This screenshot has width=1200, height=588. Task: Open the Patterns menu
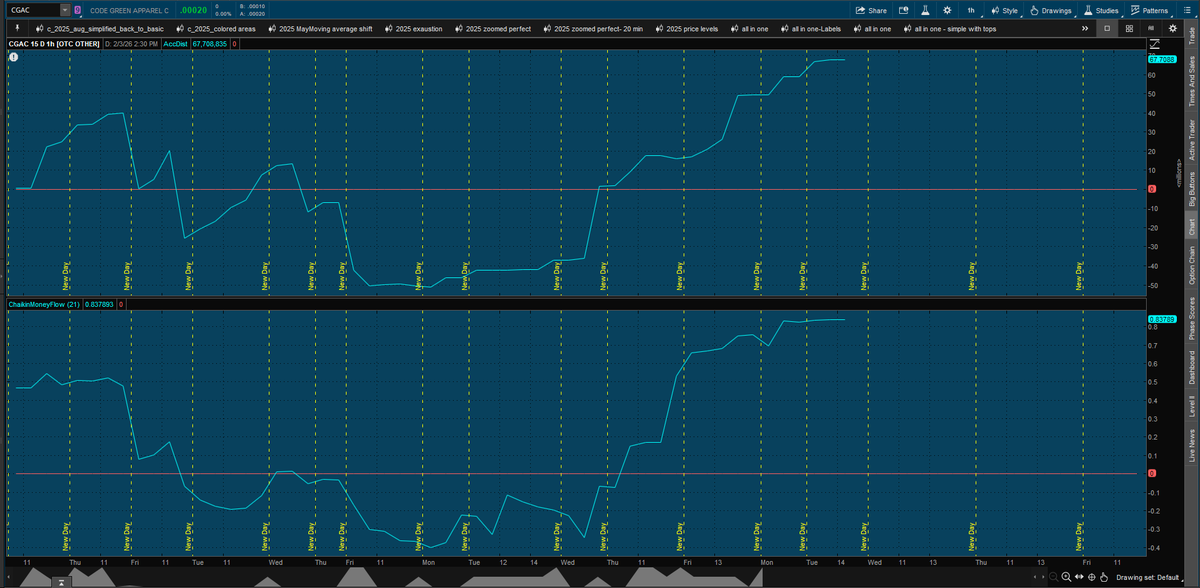1149,10
